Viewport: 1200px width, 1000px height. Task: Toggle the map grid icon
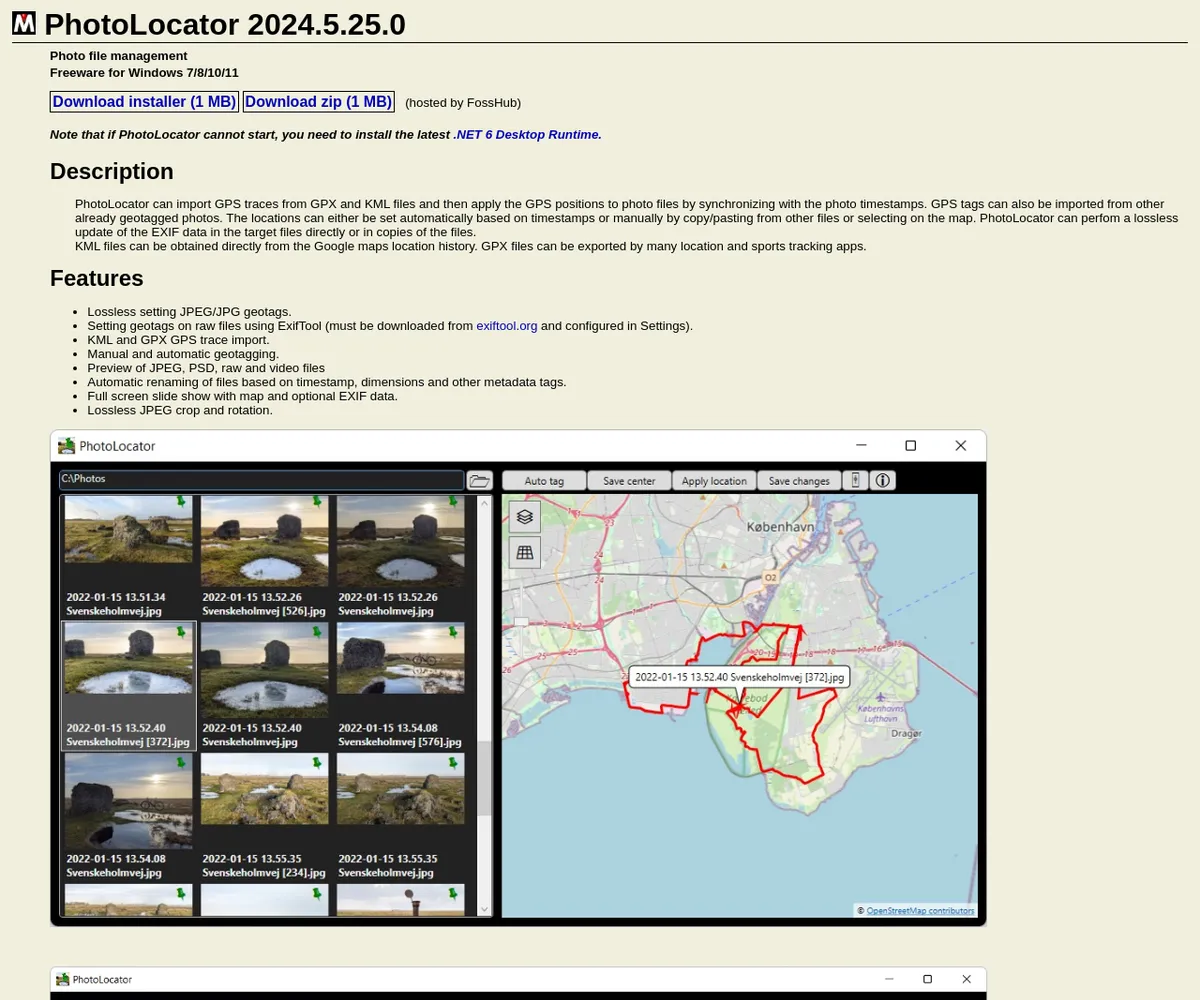click(525, 552)
